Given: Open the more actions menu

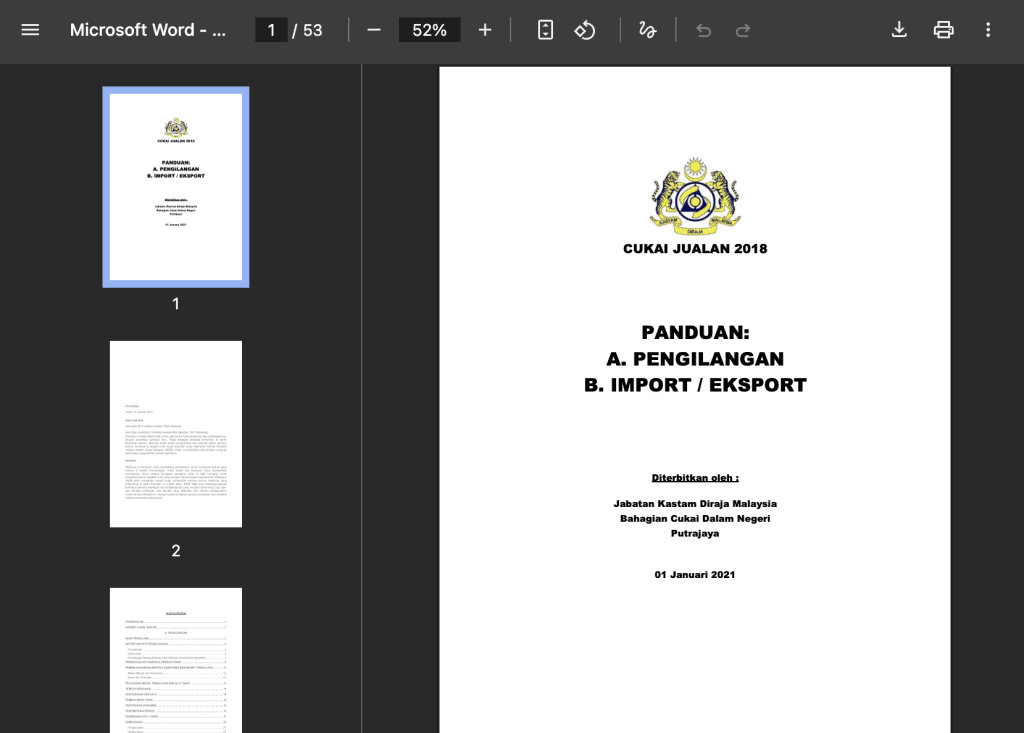Looking at the screenshot, I should click(988, 30).
